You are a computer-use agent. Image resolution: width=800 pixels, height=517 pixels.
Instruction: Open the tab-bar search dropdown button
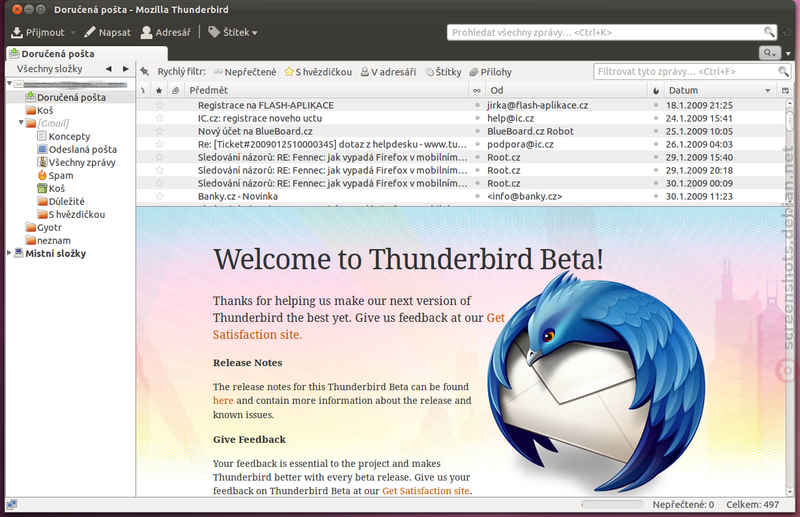point(770,53)
